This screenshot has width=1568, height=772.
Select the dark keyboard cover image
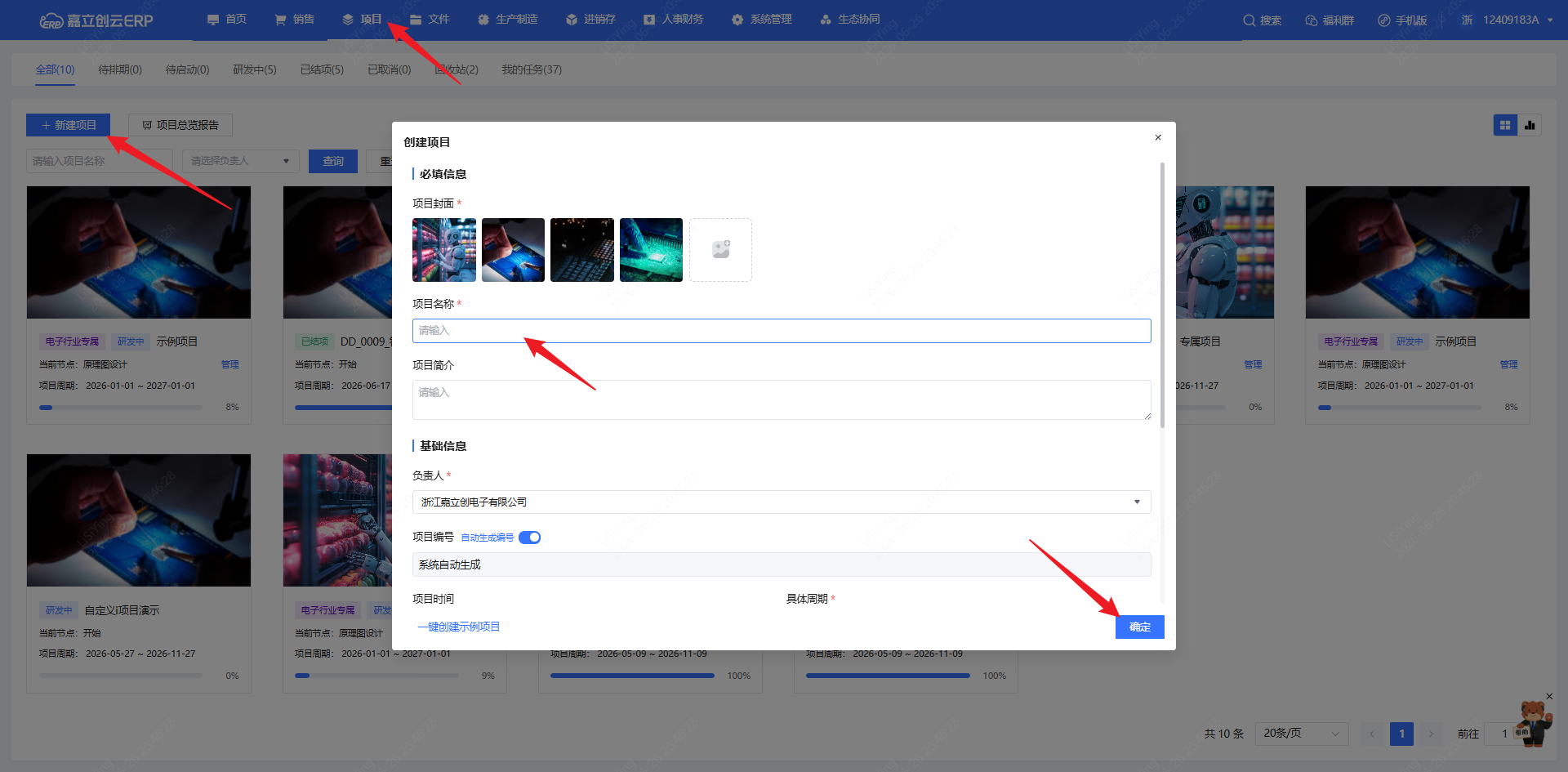[x=582, y=250]
